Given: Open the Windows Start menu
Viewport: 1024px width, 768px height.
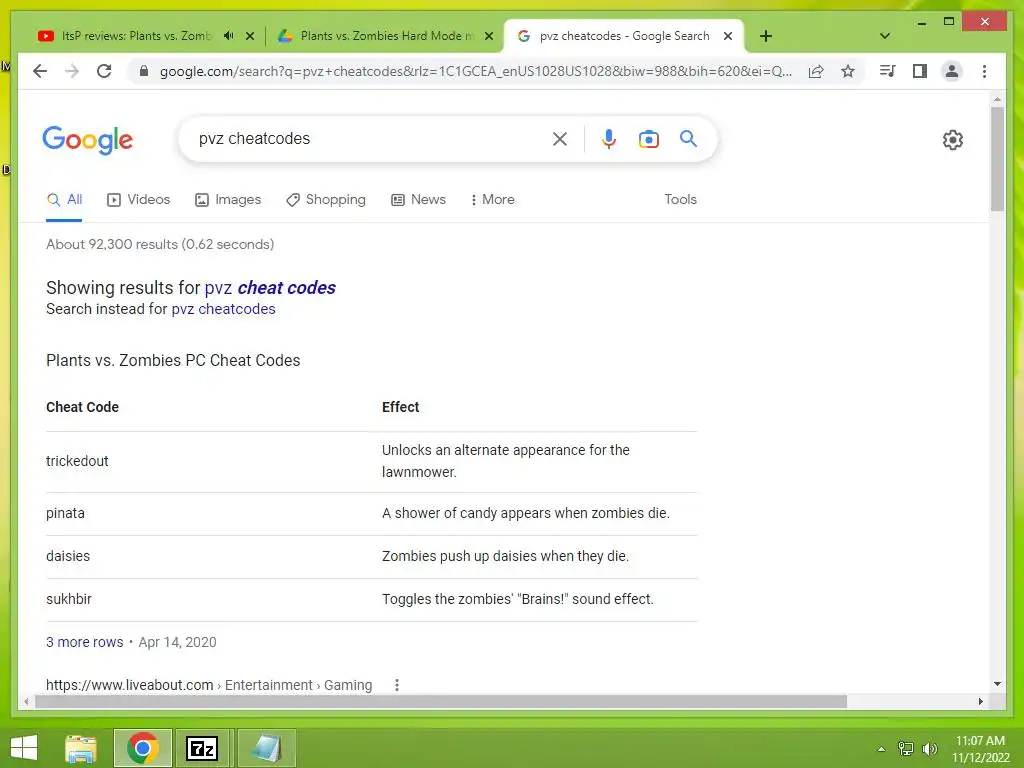Looking at the screenshot, I should click(24, 748).
